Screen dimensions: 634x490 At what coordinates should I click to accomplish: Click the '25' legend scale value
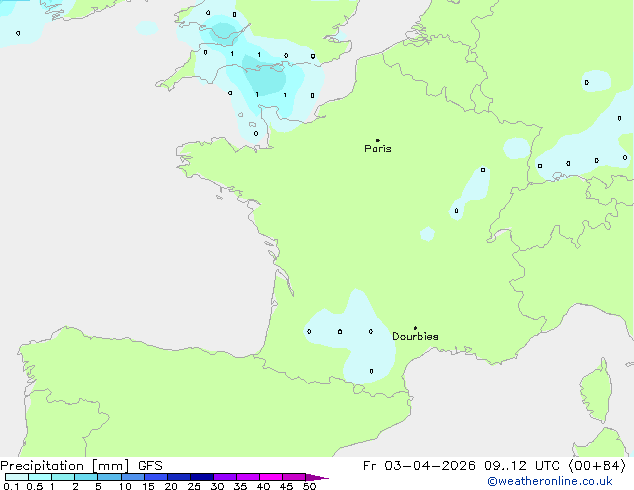[x=194, y=486]
